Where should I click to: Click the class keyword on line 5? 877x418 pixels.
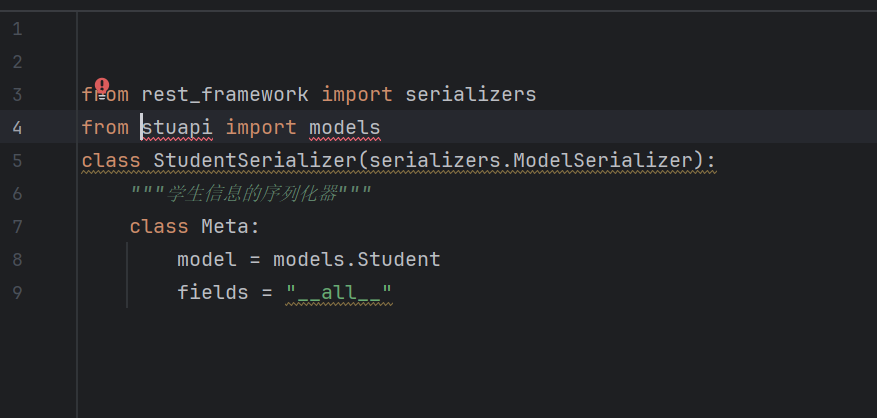[111, 161]
